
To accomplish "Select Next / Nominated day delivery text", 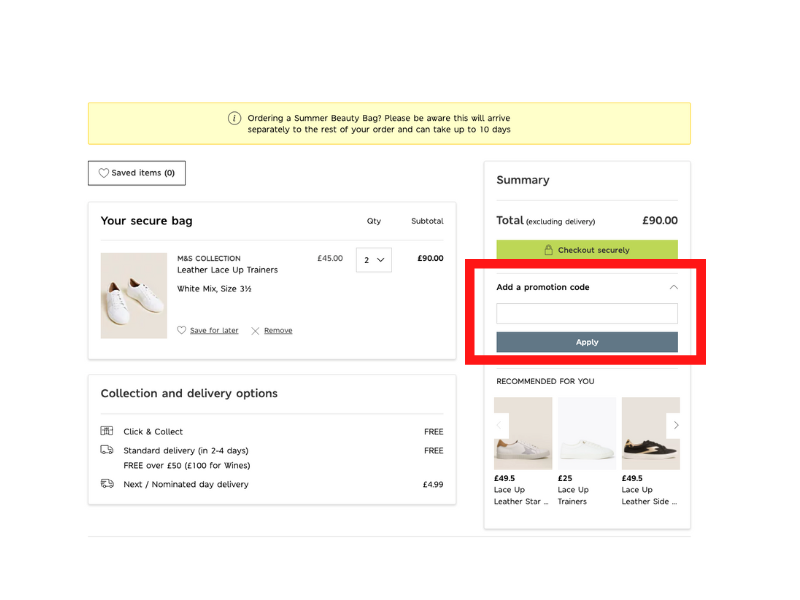I will (186, 484).
